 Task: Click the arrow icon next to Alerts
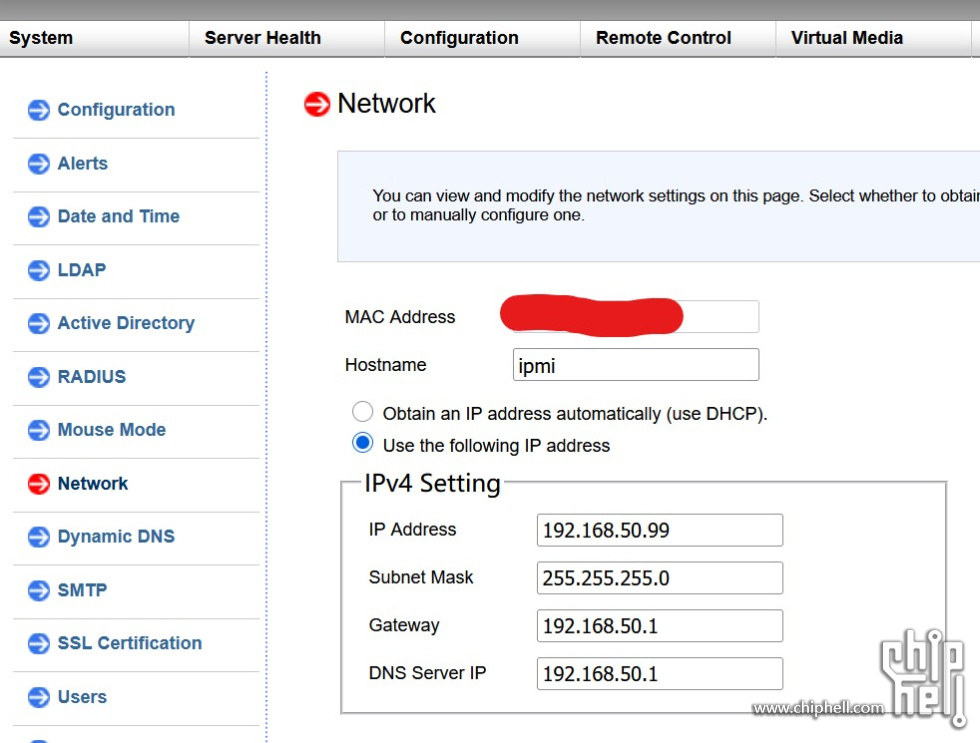pyautogui.click(x=39, y=164)
